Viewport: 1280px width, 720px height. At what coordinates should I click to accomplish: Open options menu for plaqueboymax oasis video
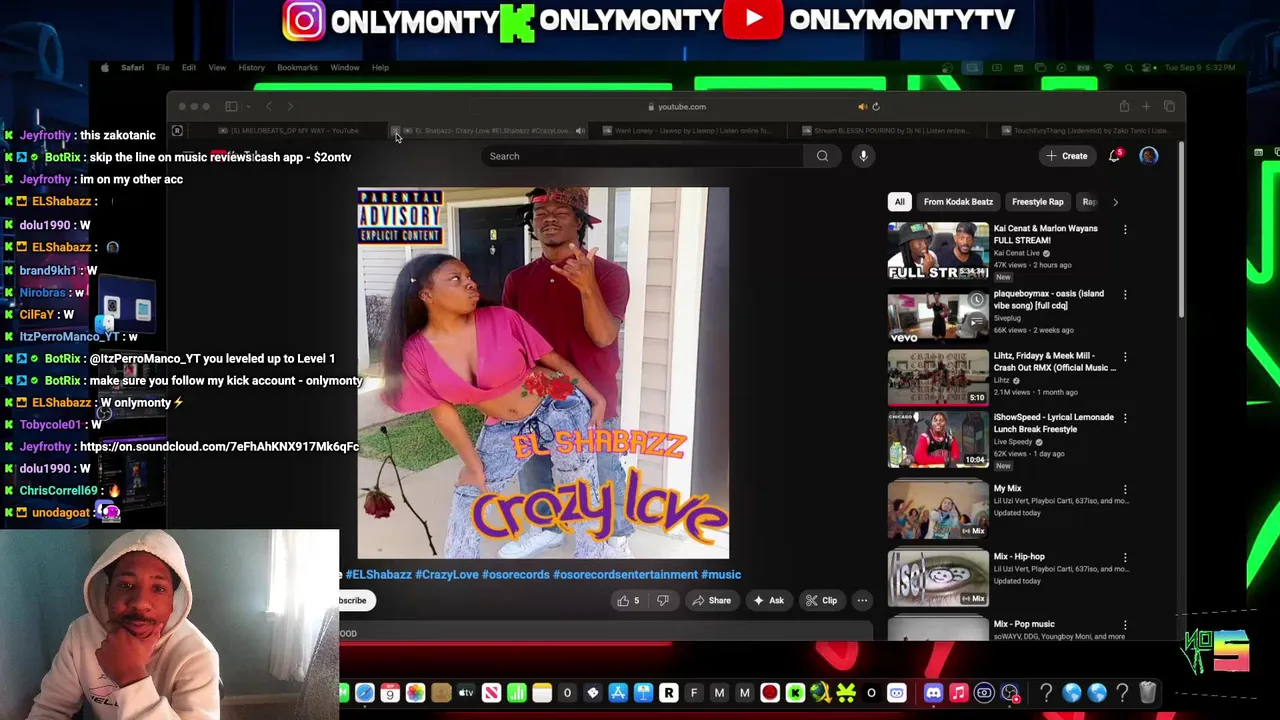1125,295
